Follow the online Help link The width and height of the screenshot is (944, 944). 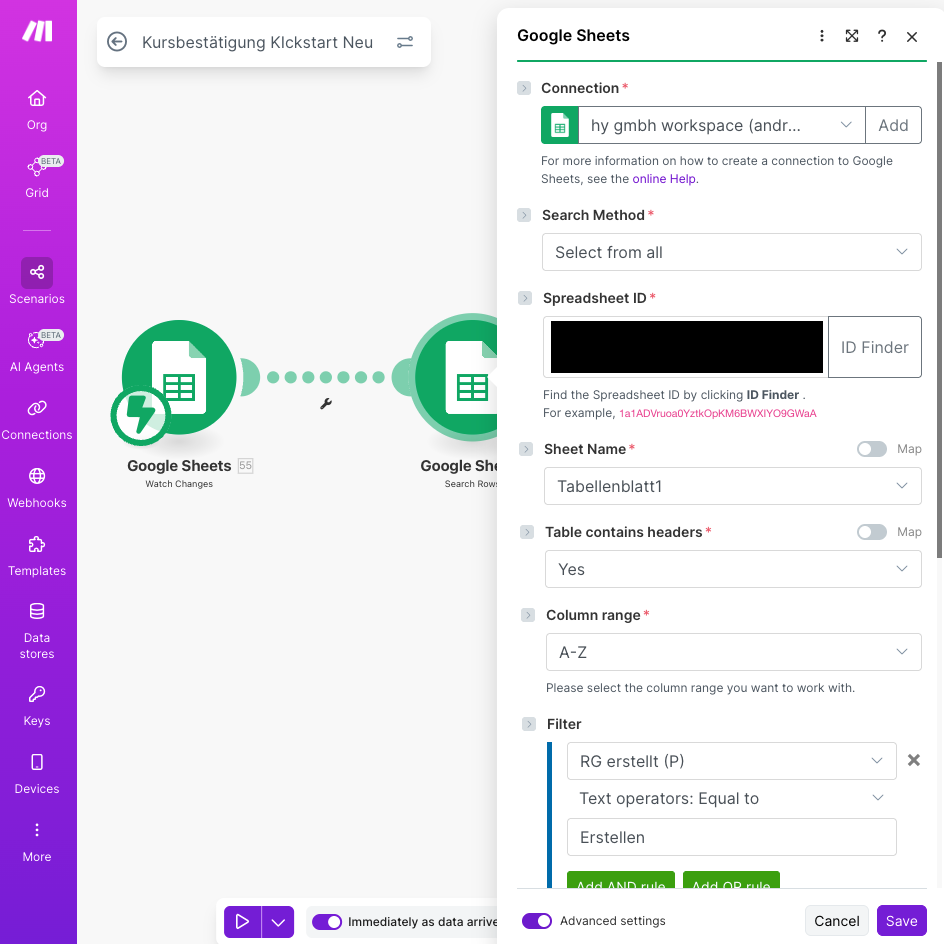664,179
